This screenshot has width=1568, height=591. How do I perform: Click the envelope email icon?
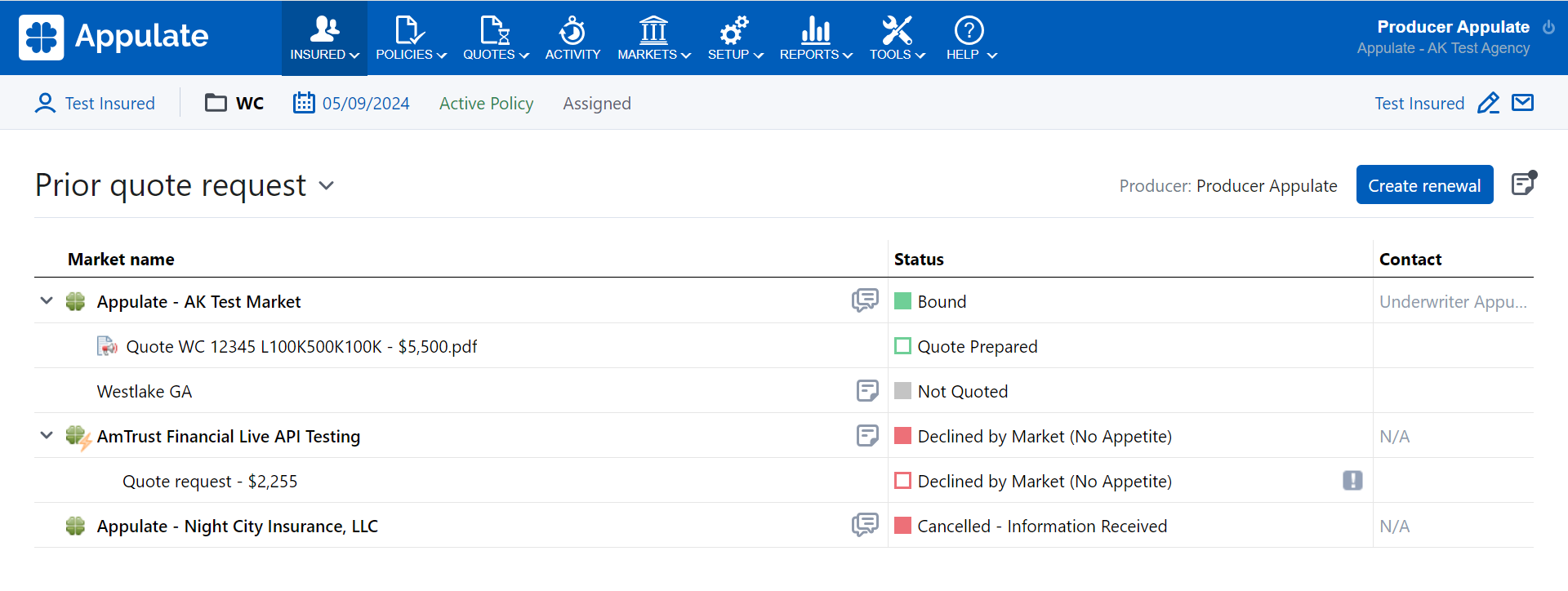1522,103
